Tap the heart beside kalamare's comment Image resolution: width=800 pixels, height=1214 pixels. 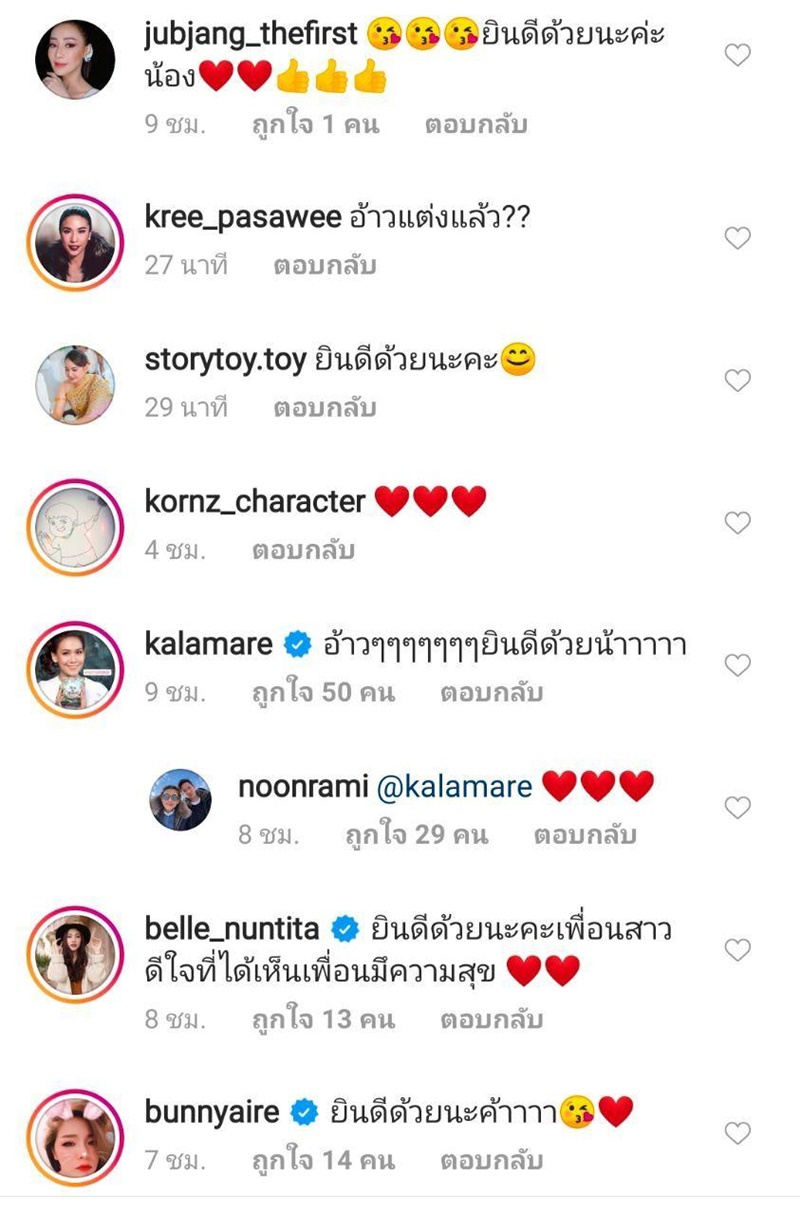(737, 665)
